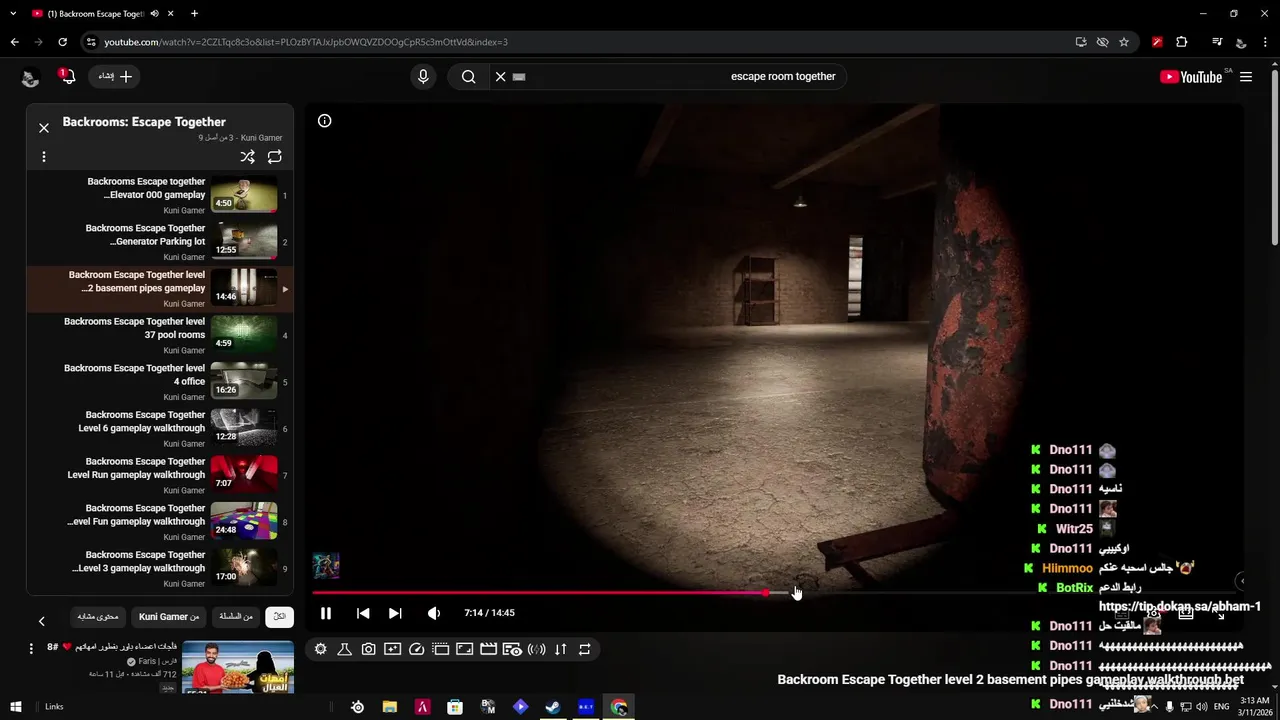Play the Level Fun gameplay walkthrough video

[160, 522]
